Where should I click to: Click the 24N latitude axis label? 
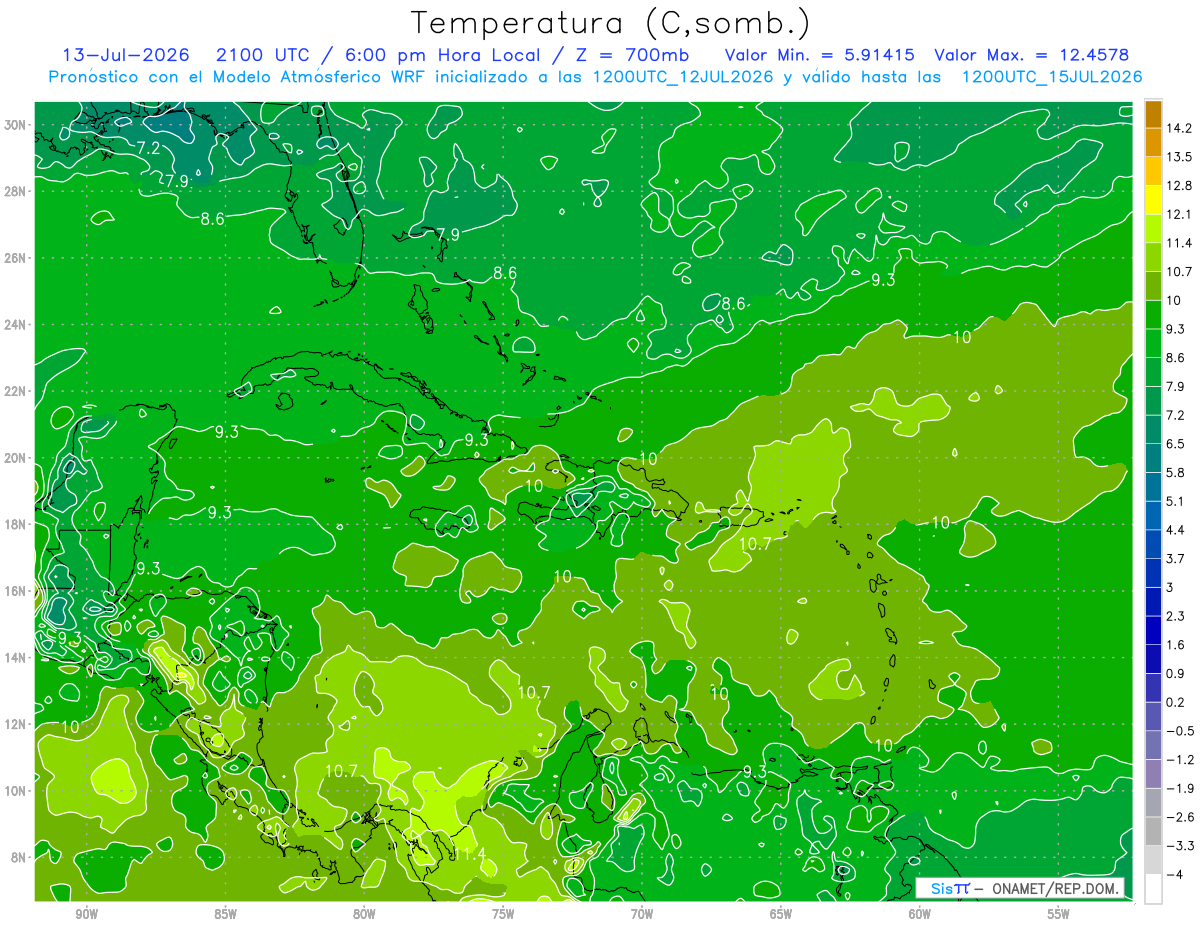(15, 325)
